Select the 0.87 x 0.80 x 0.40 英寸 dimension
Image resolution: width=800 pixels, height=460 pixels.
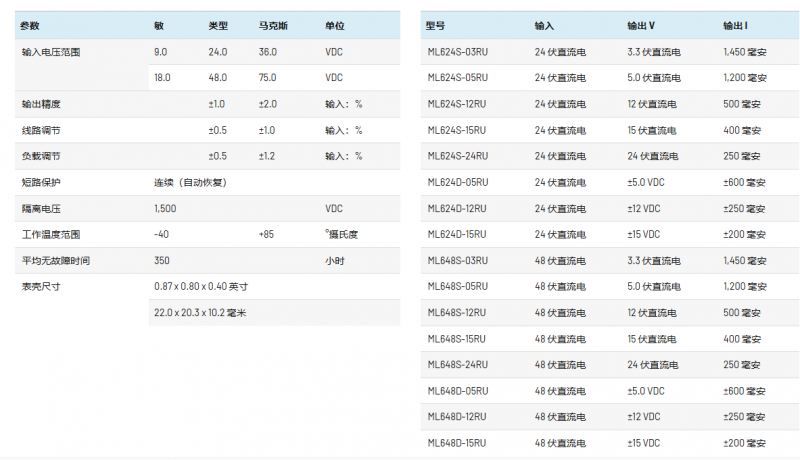[201, 287]
